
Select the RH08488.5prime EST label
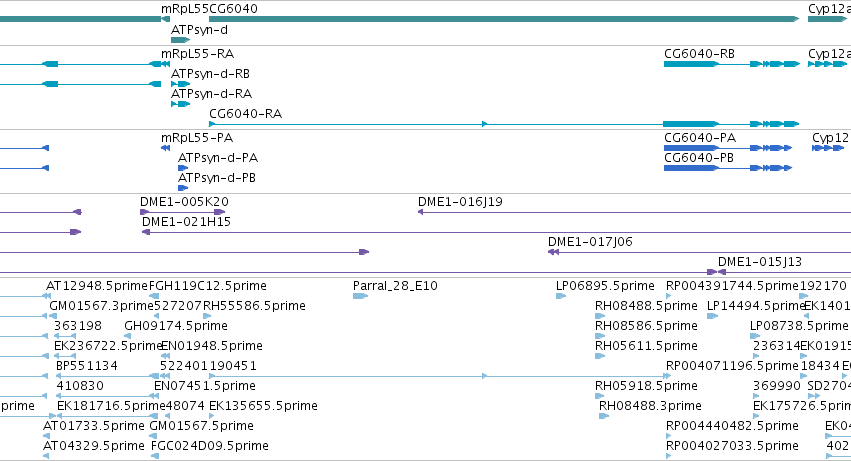click(646, 306)
